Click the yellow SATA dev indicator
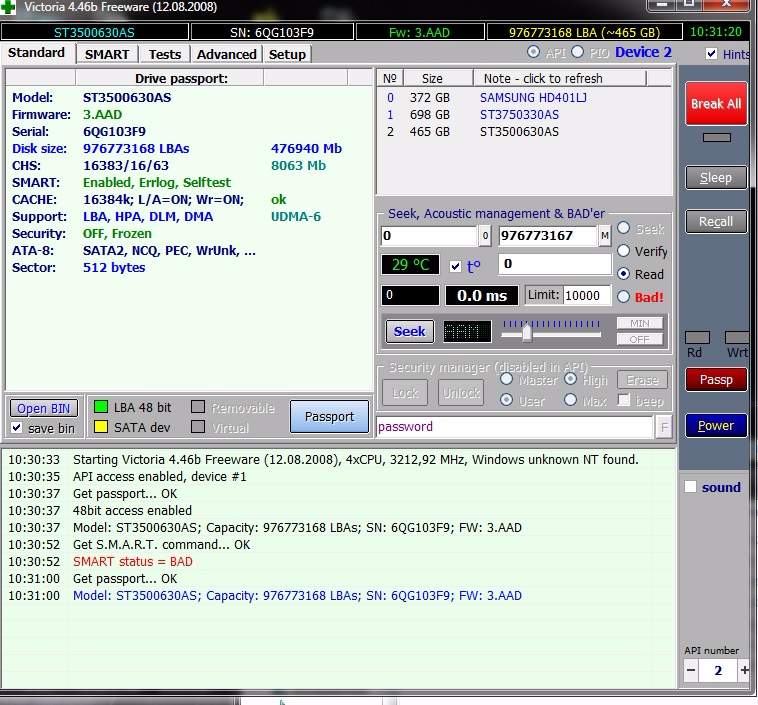This screenshot has height=705, width=758. click(x=101, y=427)
